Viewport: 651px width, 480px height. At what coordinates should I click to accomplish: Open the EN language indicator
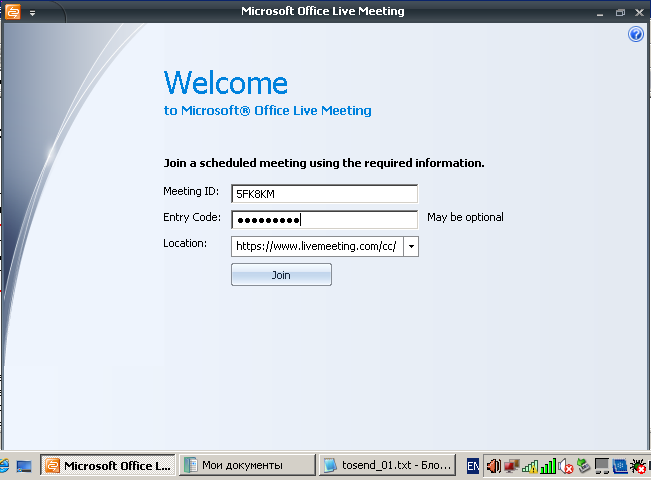(472, 466)
